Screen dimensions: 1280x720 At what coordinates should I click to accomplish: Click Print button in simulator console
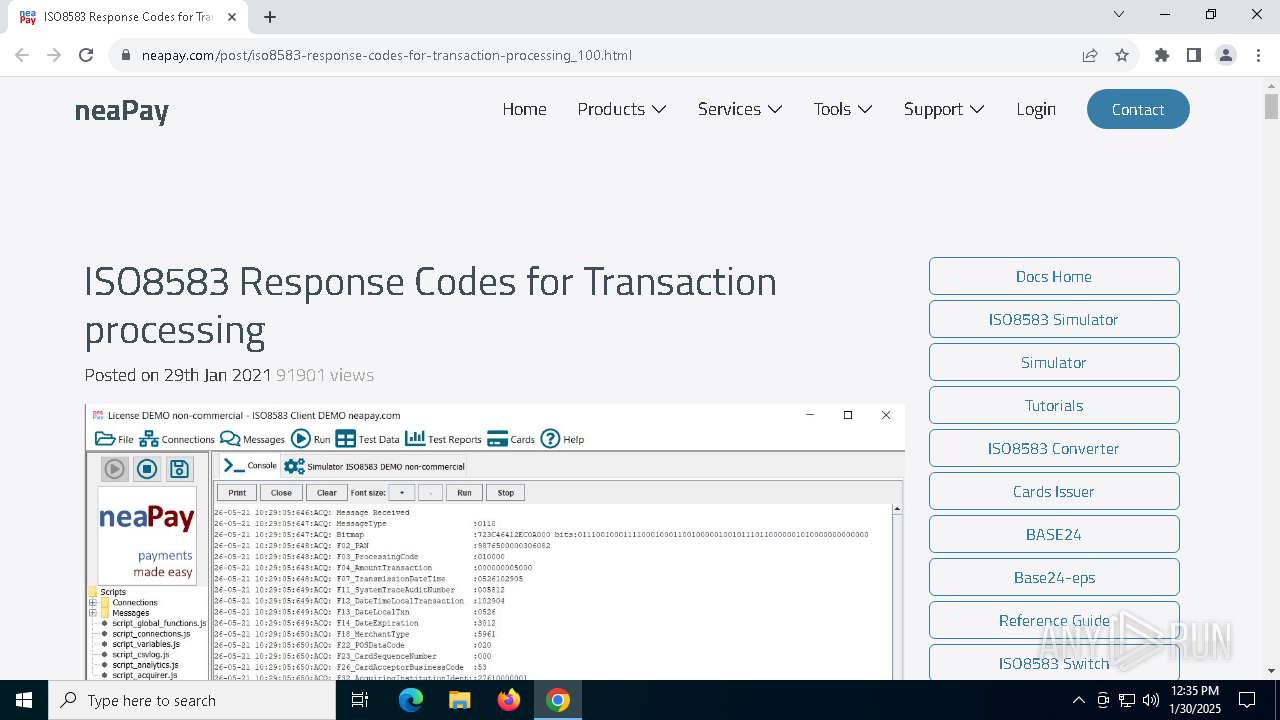237,492
